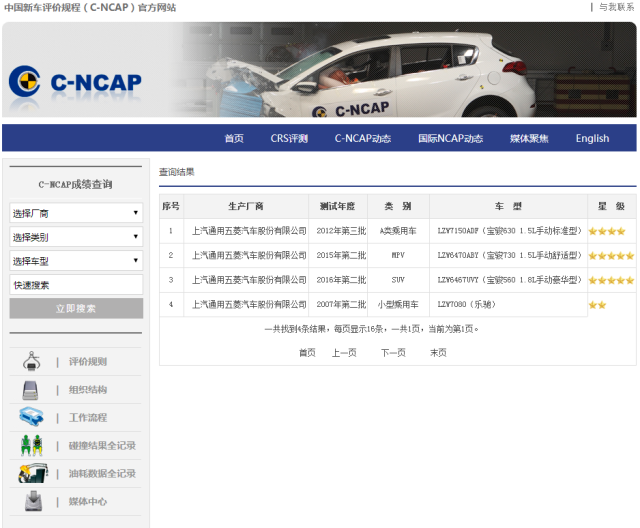This screenshot has height=528, width=640.
Task: Click the 组织结构 sidebar icon
Action: pyautogui.click(x=31, y=390)
